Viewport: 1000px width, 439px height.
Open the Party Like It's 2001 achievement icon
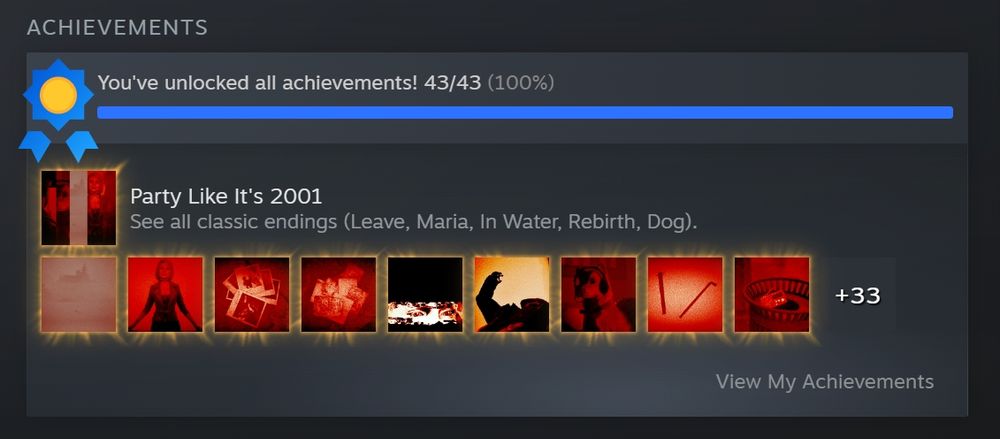(x=79, y=207)
